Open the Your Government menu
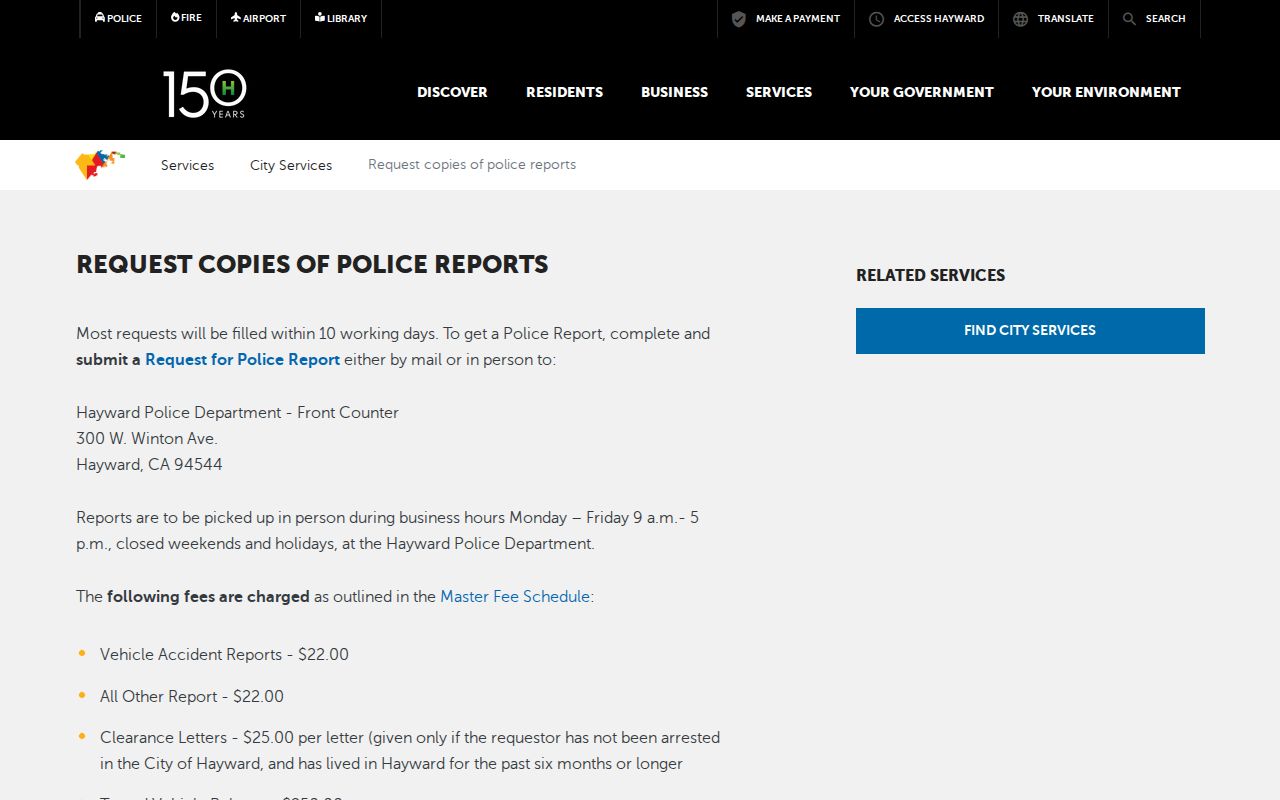The width and height of the screenshot is (1280, 800). click(x=922, y=92)
